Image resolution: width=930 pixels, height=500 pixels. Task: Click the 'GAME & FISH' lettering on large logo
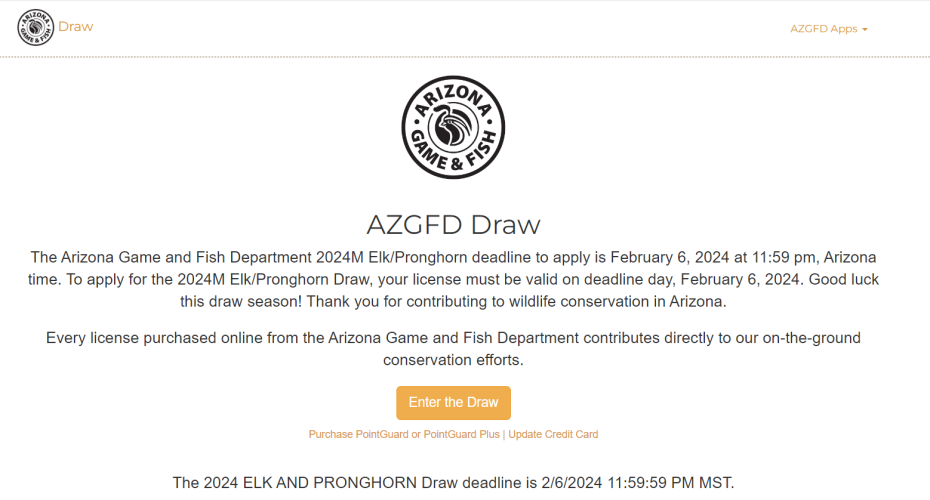coord(453,155)
